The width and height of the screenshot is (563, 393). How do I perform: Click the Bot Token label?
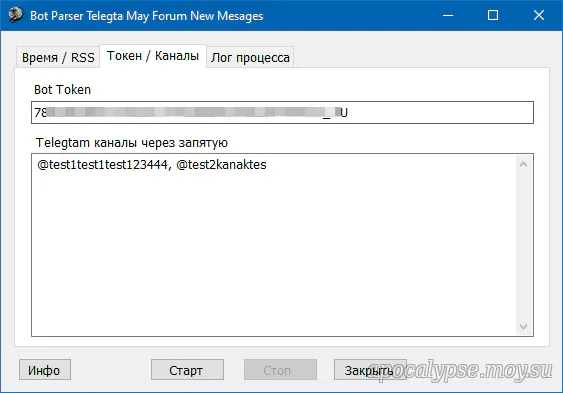62,89
